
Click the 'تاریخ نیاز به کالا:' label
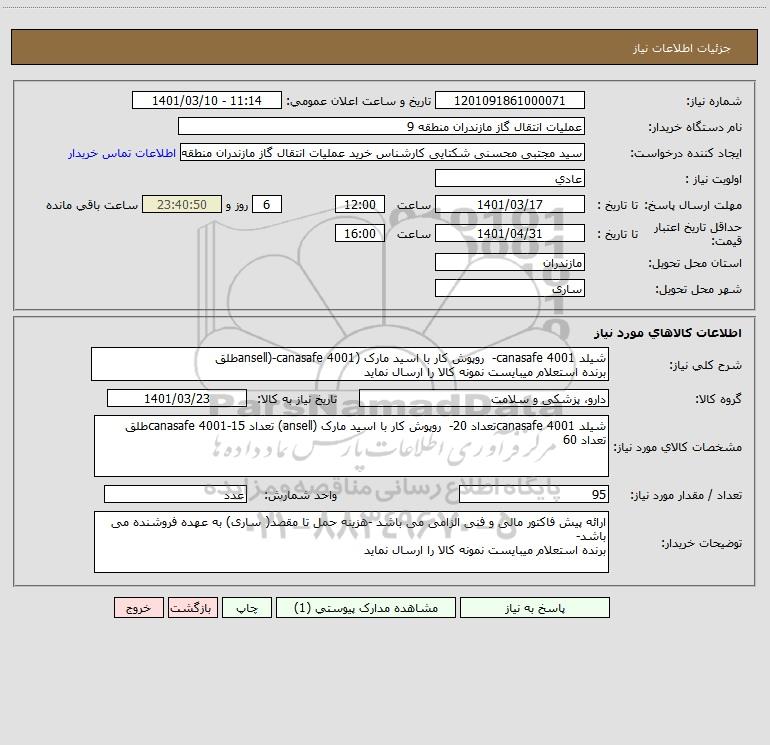pos(297,399)
